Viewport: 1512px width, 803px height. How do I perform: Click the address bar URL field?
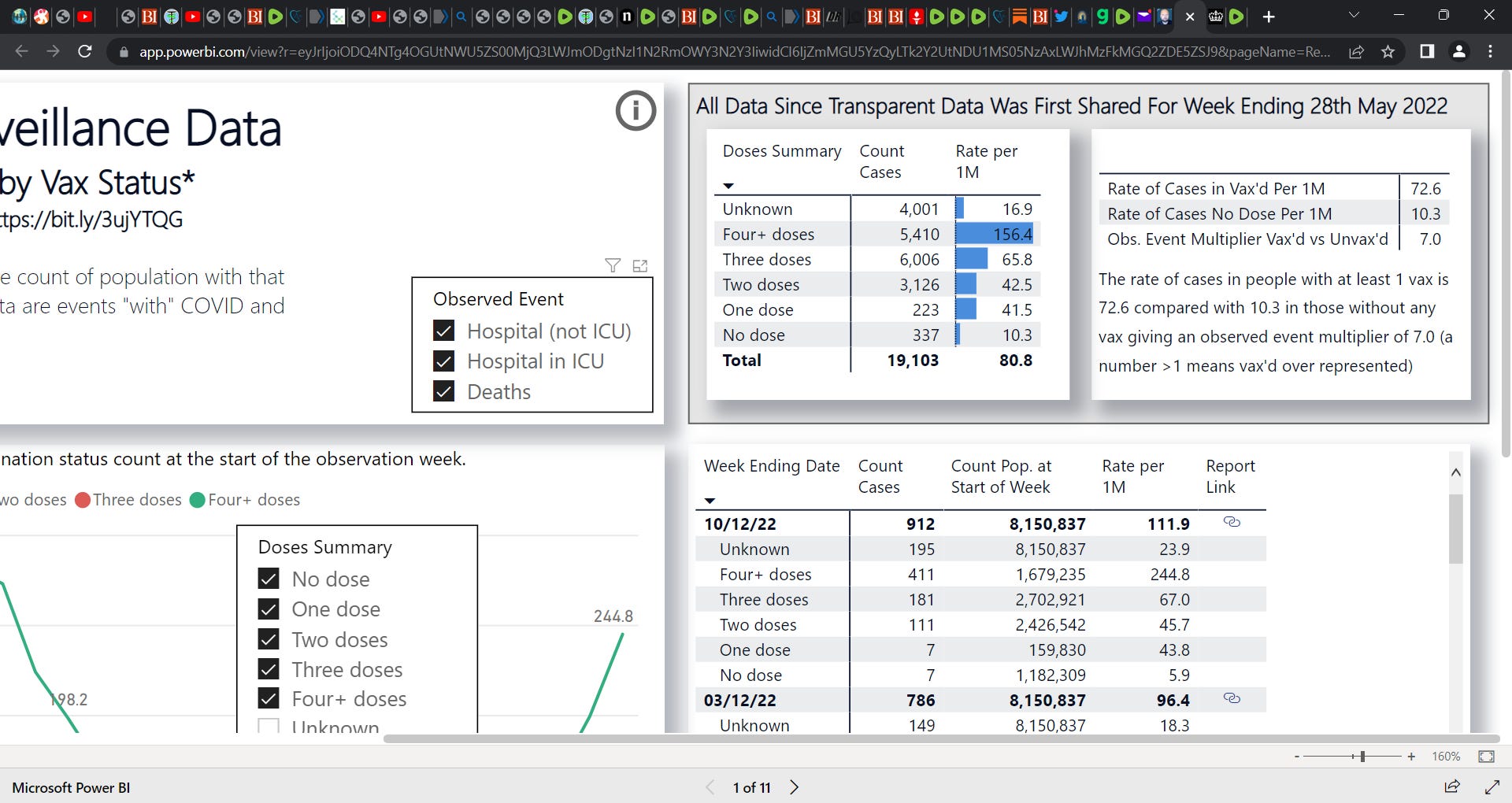734,52
